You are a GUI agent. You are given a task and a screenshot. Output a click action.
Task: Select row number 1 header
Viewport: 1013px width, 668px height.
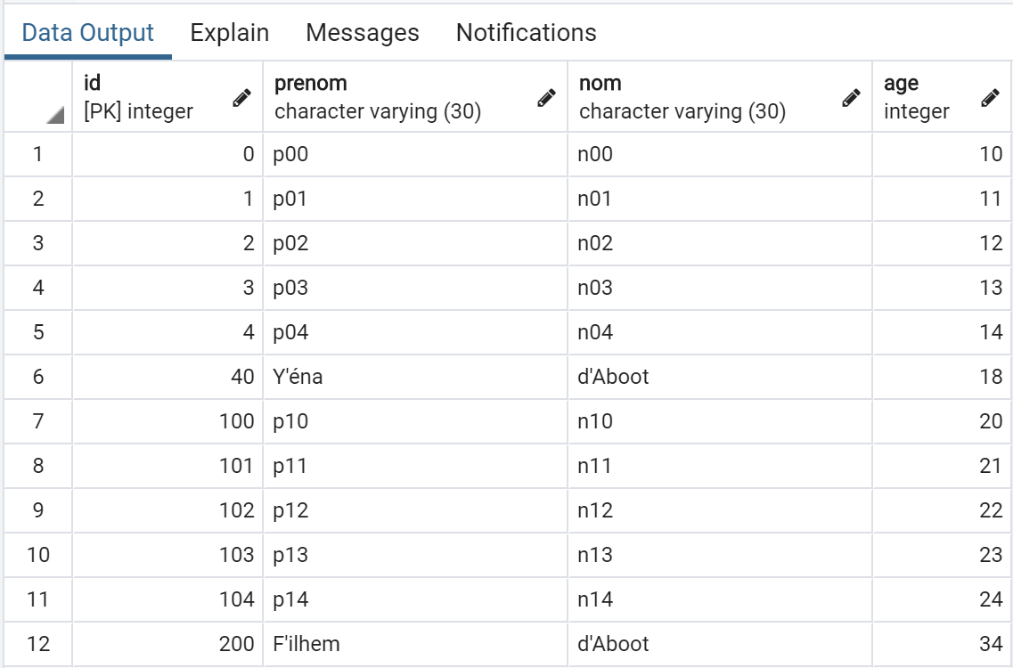pyautogui.click(x=38, y=154)
